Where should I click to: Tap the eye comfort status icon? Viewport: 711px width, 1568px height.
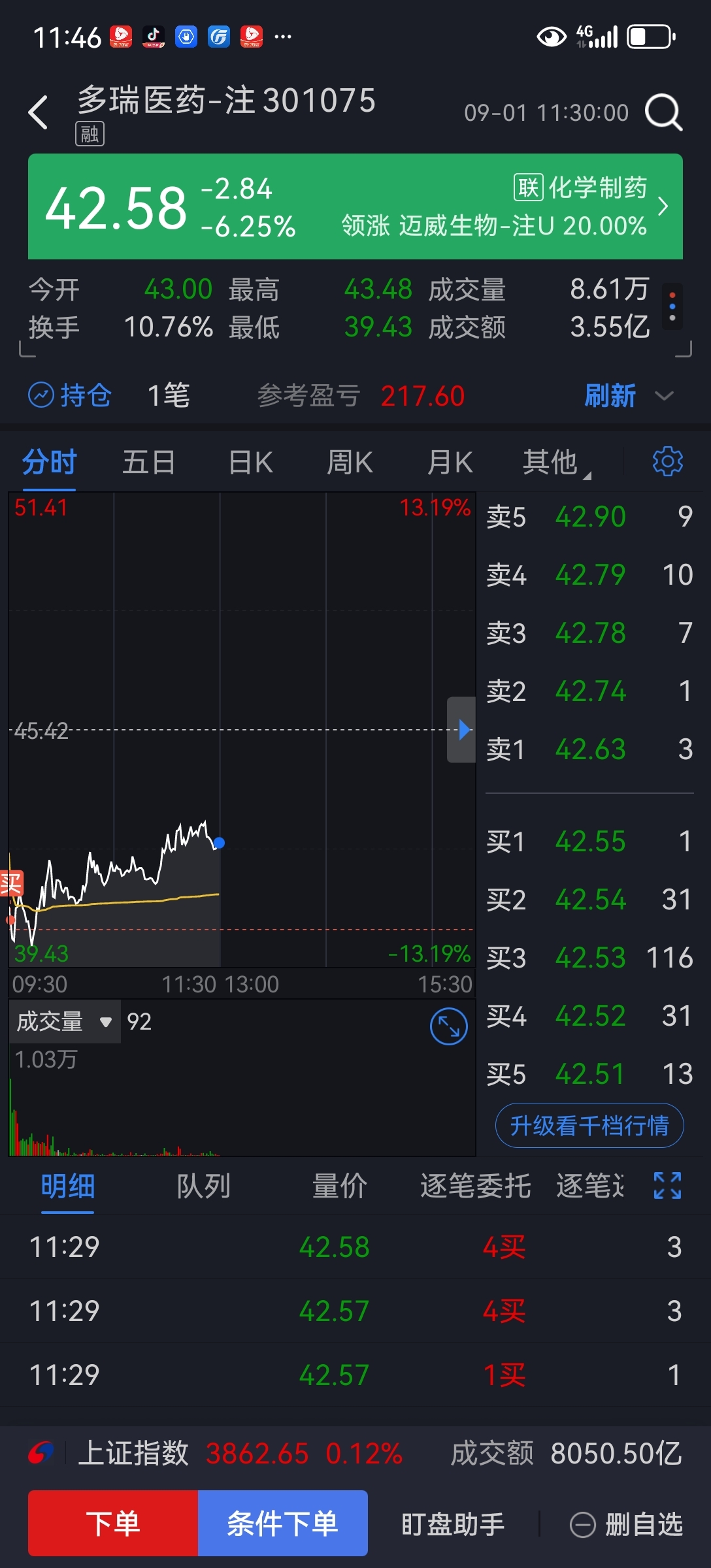552,37
